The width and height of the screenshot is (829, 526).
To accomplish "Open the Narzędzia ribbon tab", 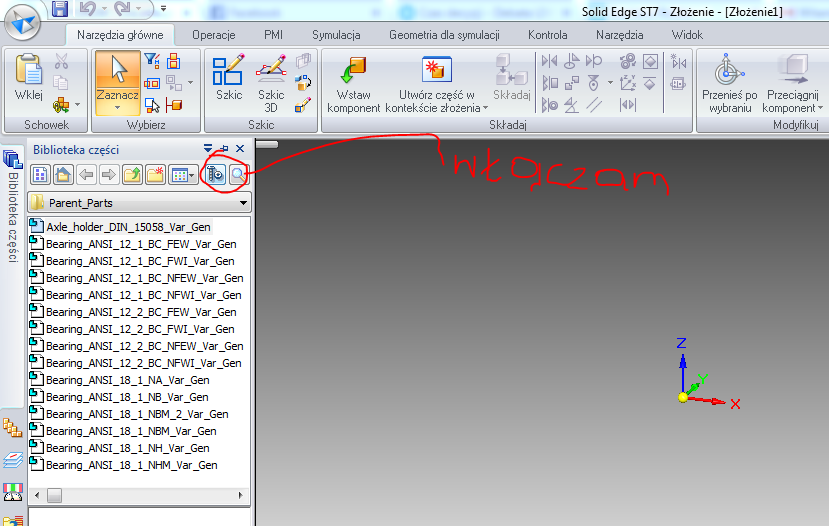I will coord(620,35).
